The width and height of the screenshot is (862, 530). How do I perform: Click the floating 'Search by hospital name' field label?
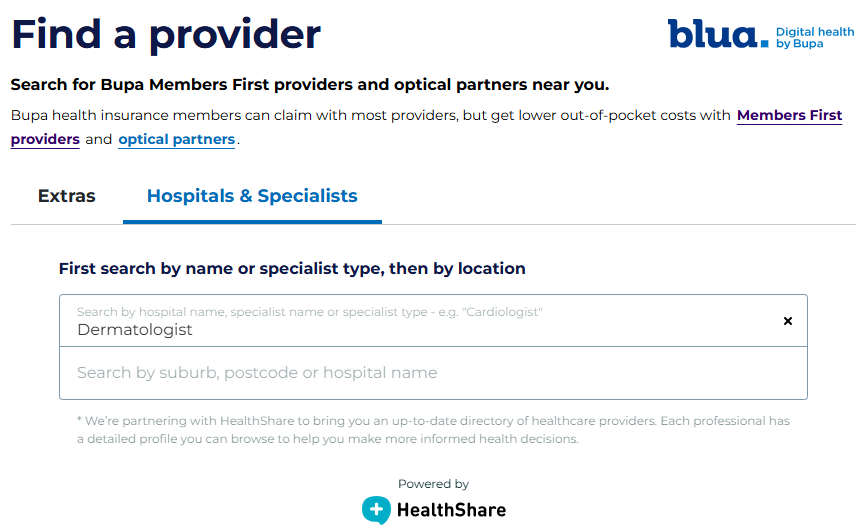point(309,312)
